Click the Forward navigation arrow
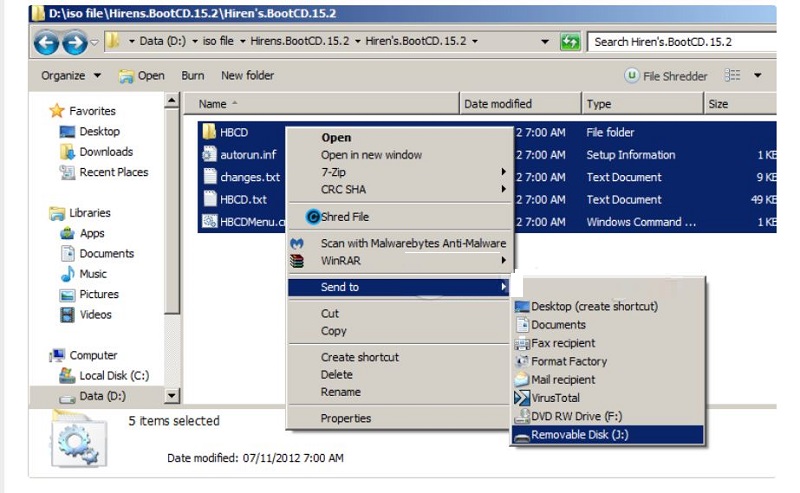Screen dimensions: 800x493 [74, 42]
